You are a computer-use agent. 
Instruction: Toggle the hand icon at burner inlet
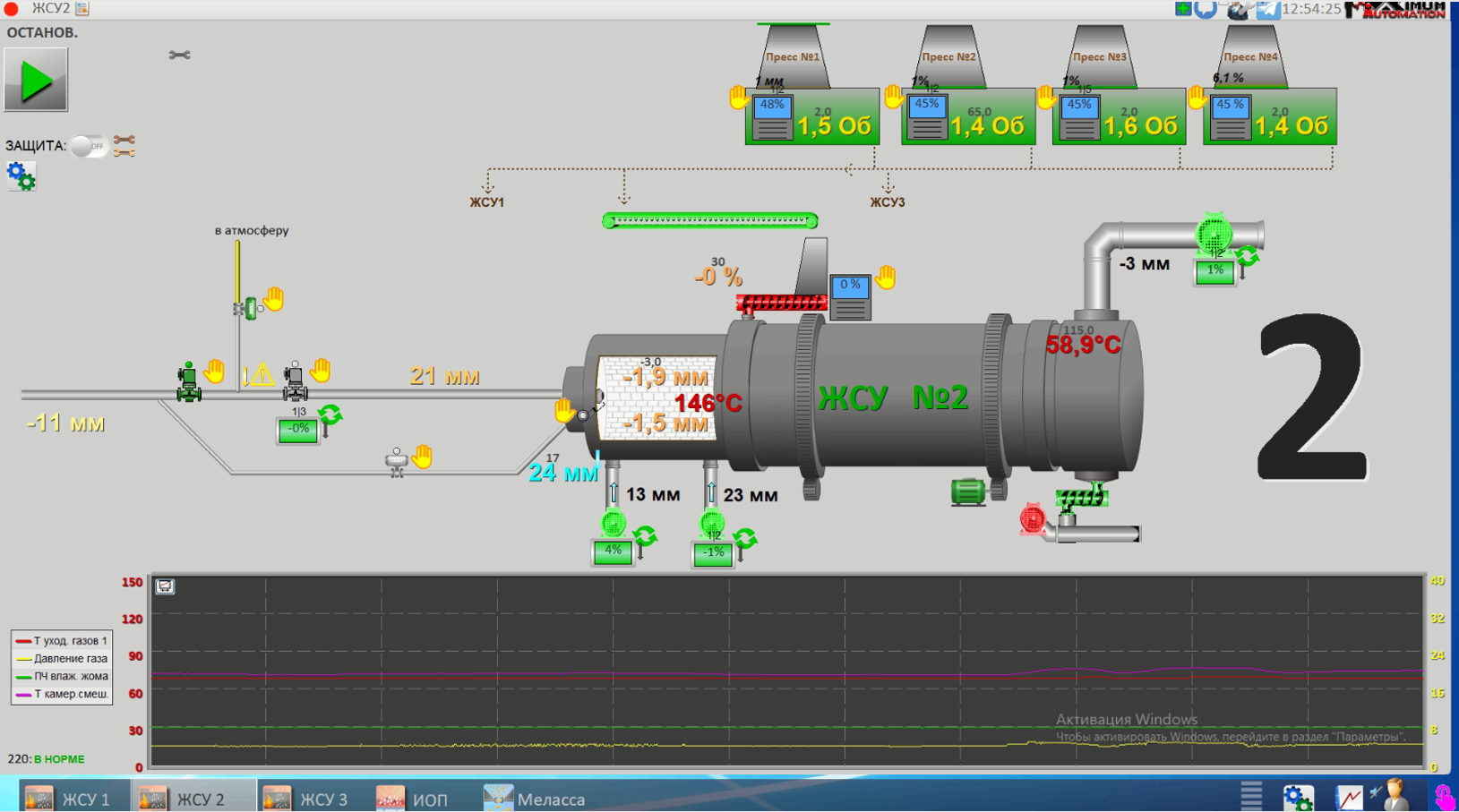564,411
